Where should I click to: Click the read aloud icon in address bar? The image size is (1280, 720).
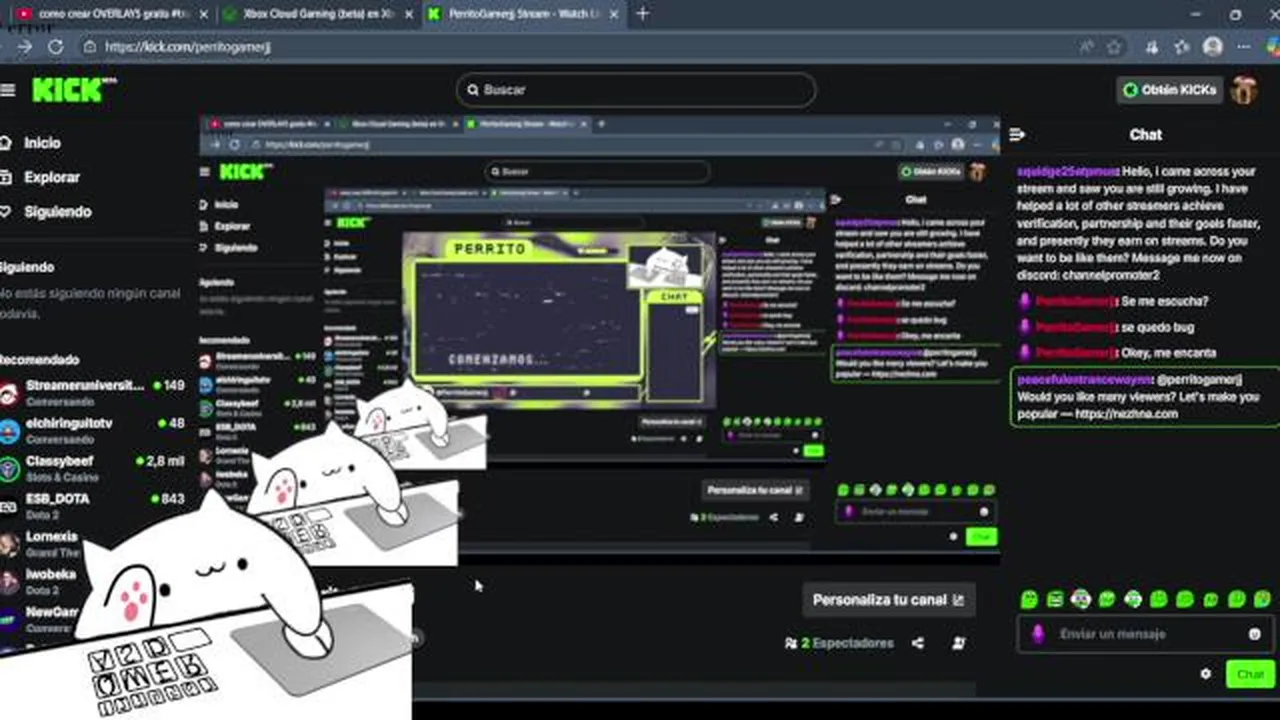tap(1087, 47)
